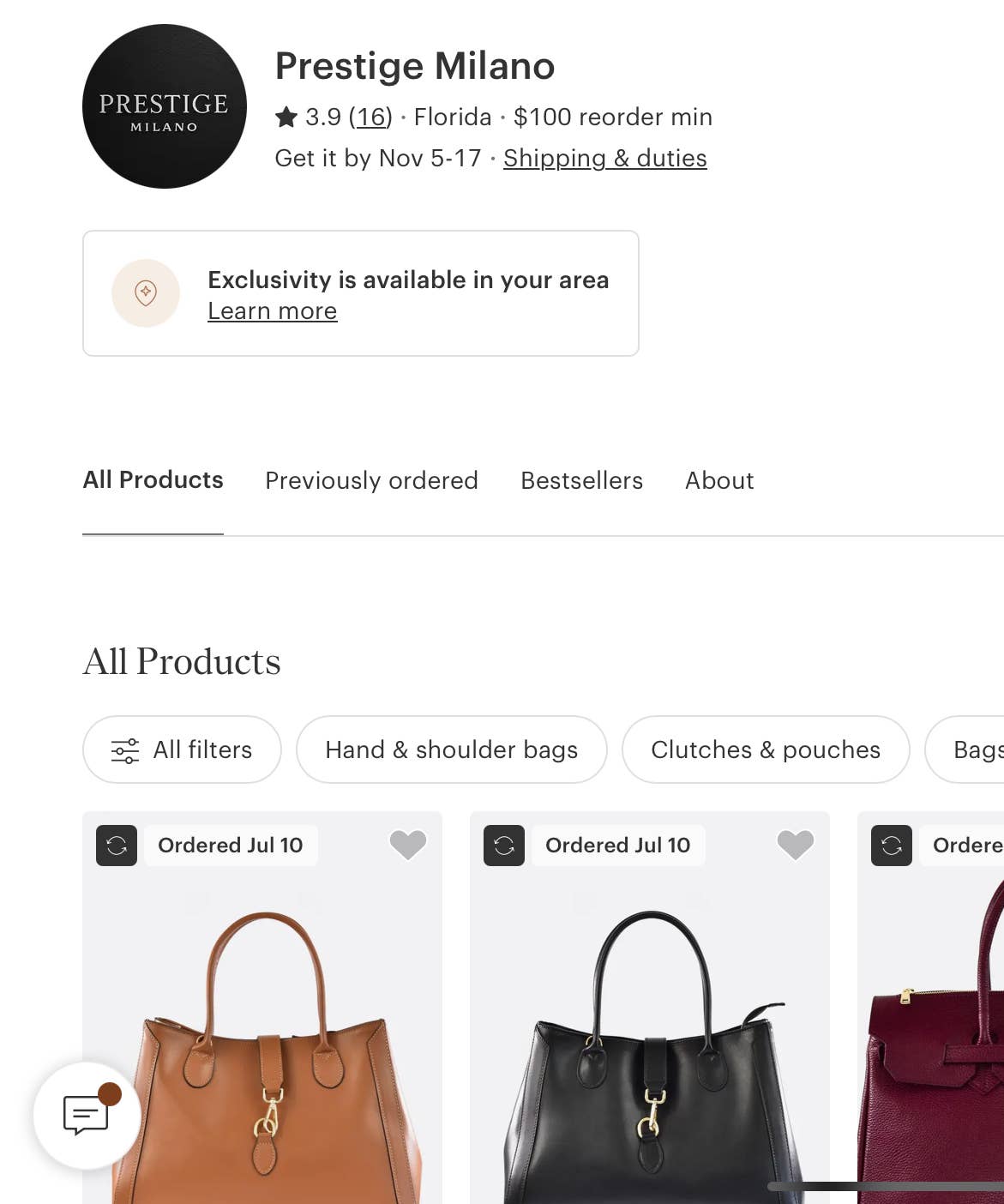This screenshot has width=1004, height=1204.
Task: Open the chat message icon
Action: (x=87, y=1115)
